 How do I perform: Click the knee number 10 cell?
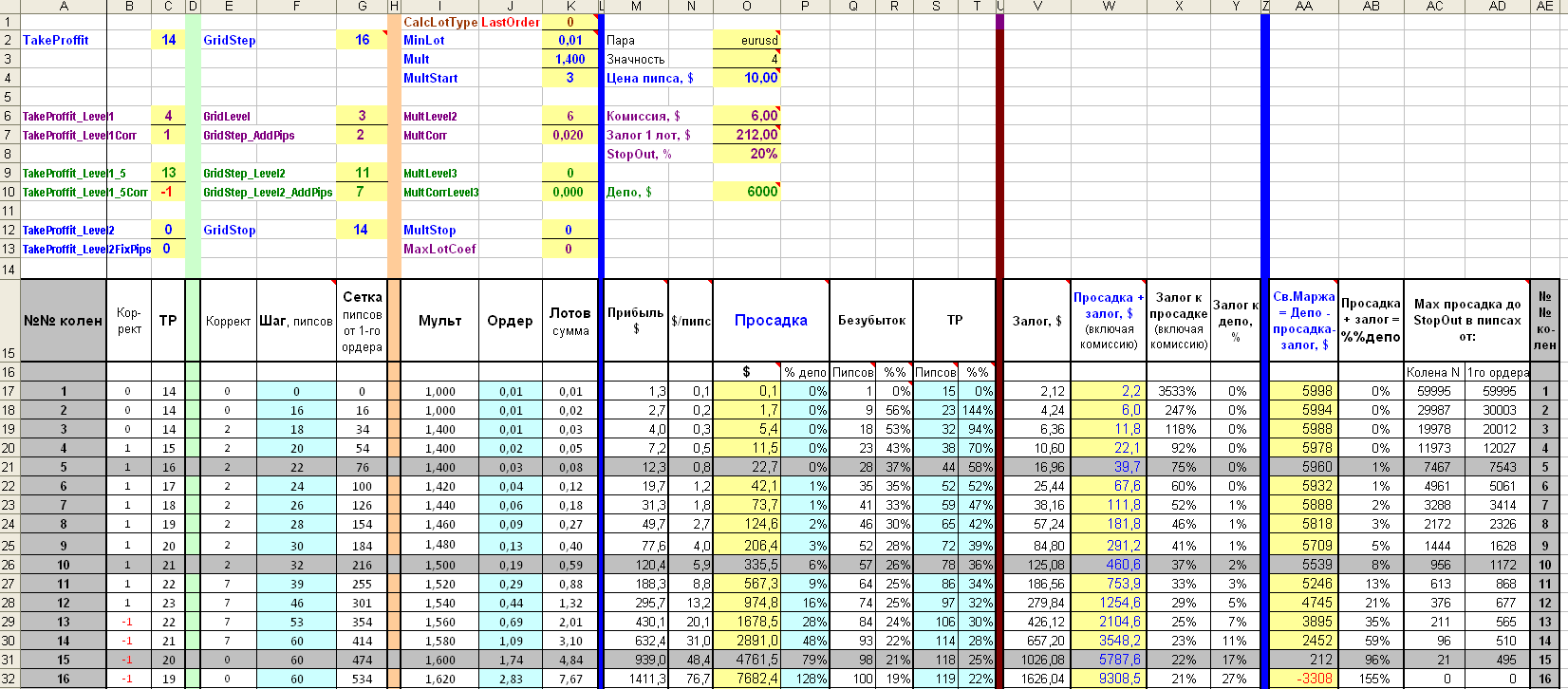pyautogui.click(x=64, y=566)
